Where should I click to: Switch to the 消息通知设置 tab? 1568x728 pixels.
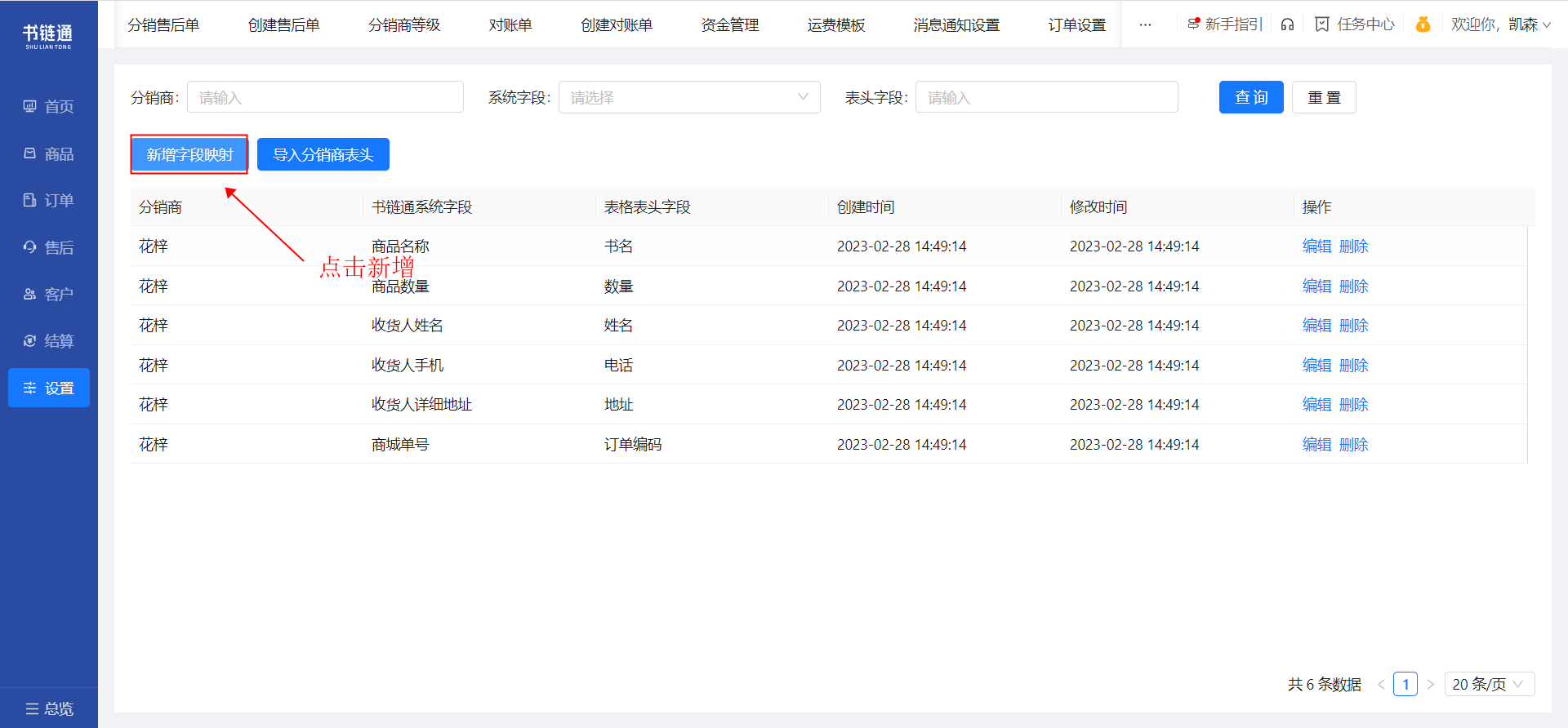956,24
